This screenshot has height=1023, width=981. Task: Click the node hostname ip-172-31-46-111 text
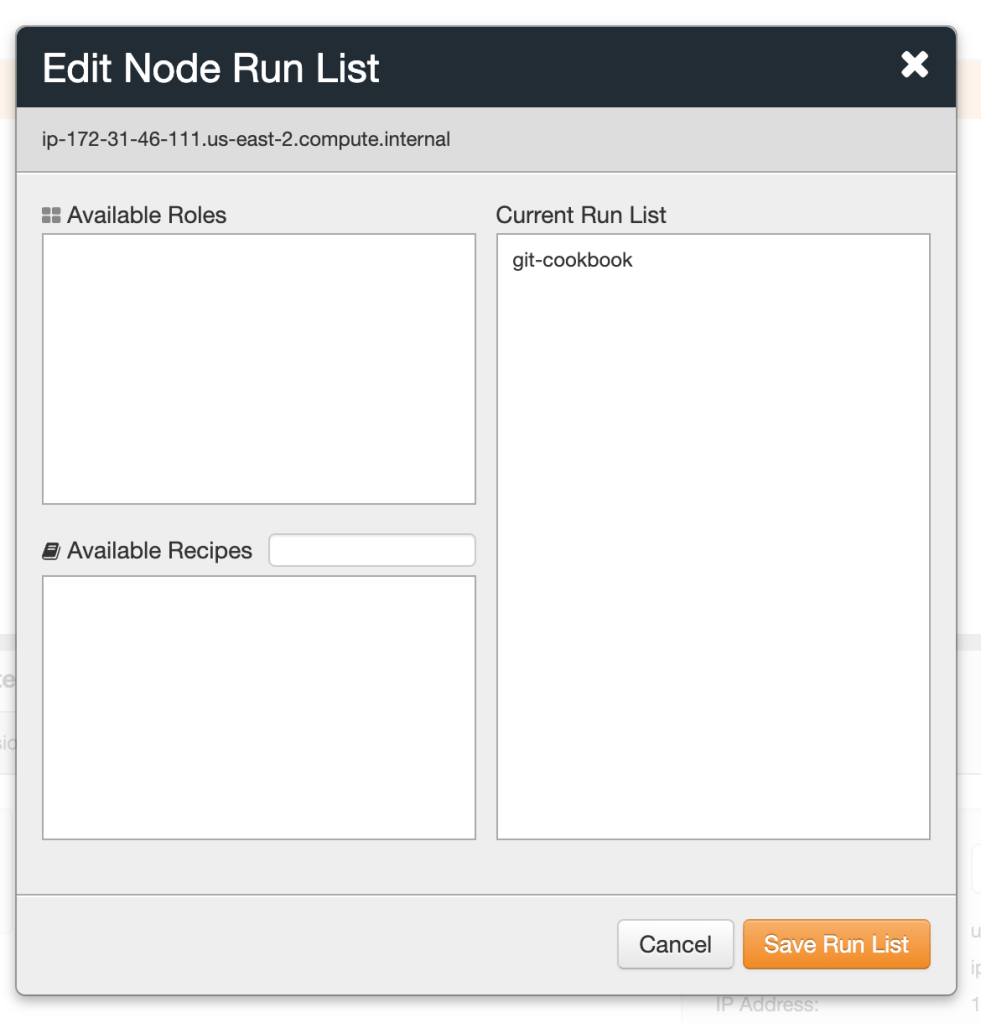246,140
